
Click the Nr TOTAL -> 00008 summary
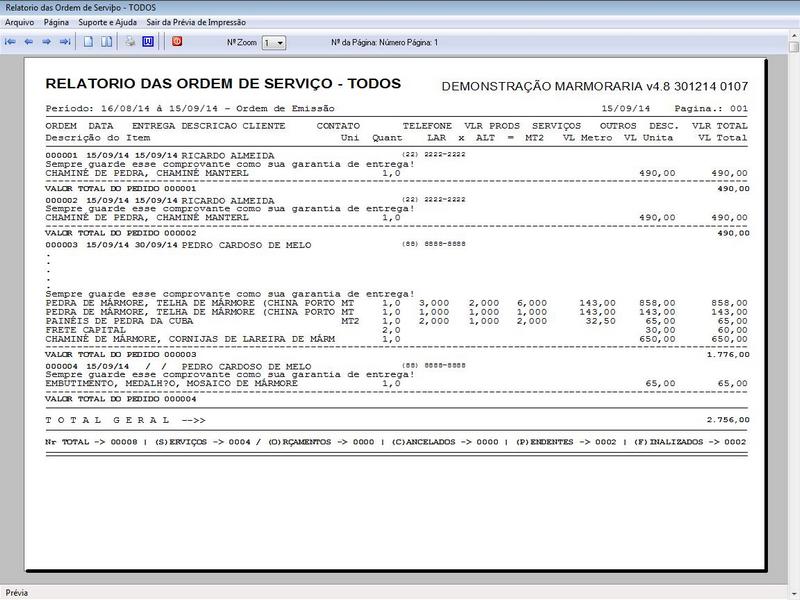pos(91,442)
